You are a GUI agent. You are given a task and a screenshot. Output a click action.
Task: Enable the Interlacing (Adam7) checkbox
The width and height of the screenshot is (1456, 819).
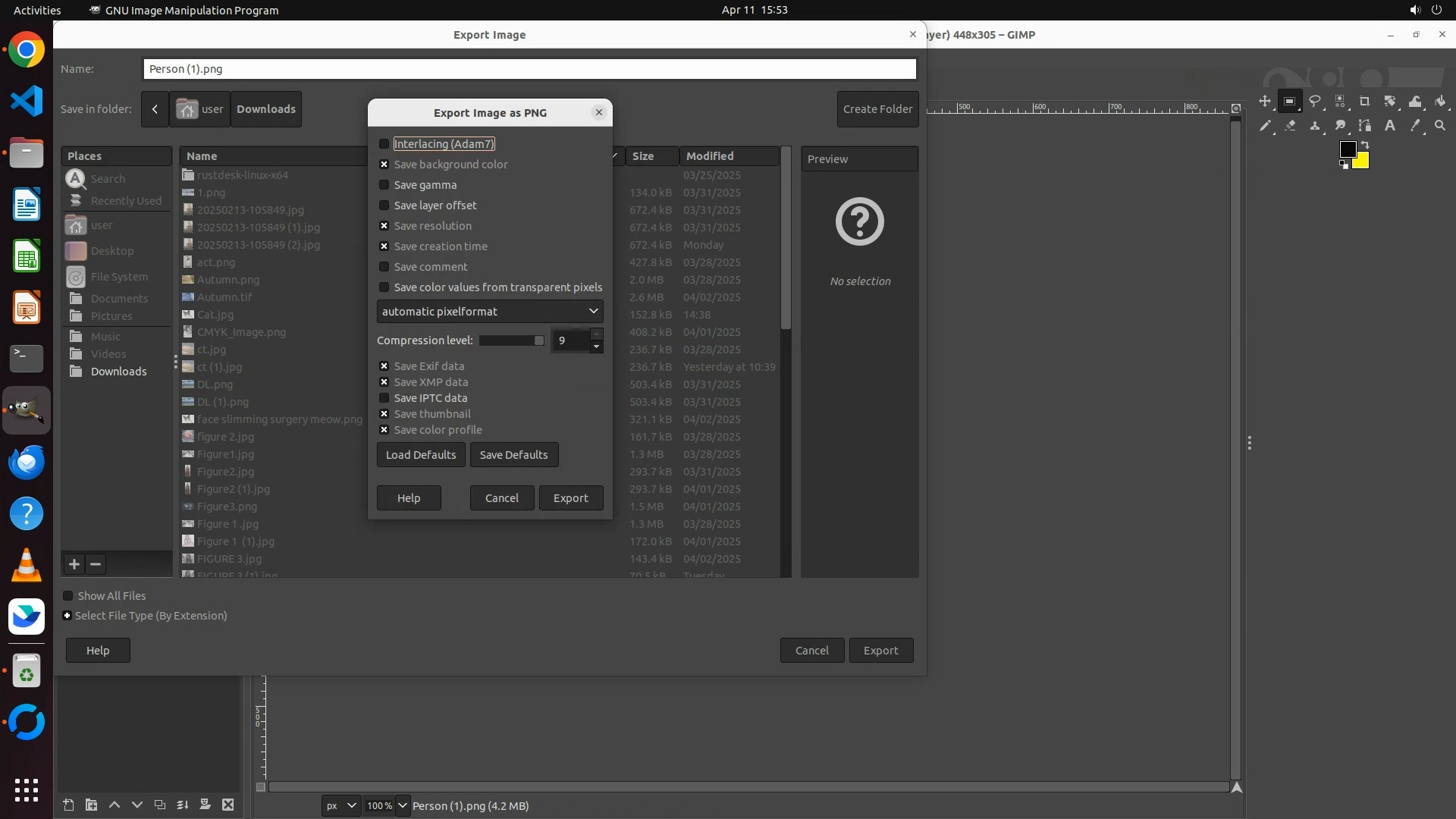[x=384, y=144]
